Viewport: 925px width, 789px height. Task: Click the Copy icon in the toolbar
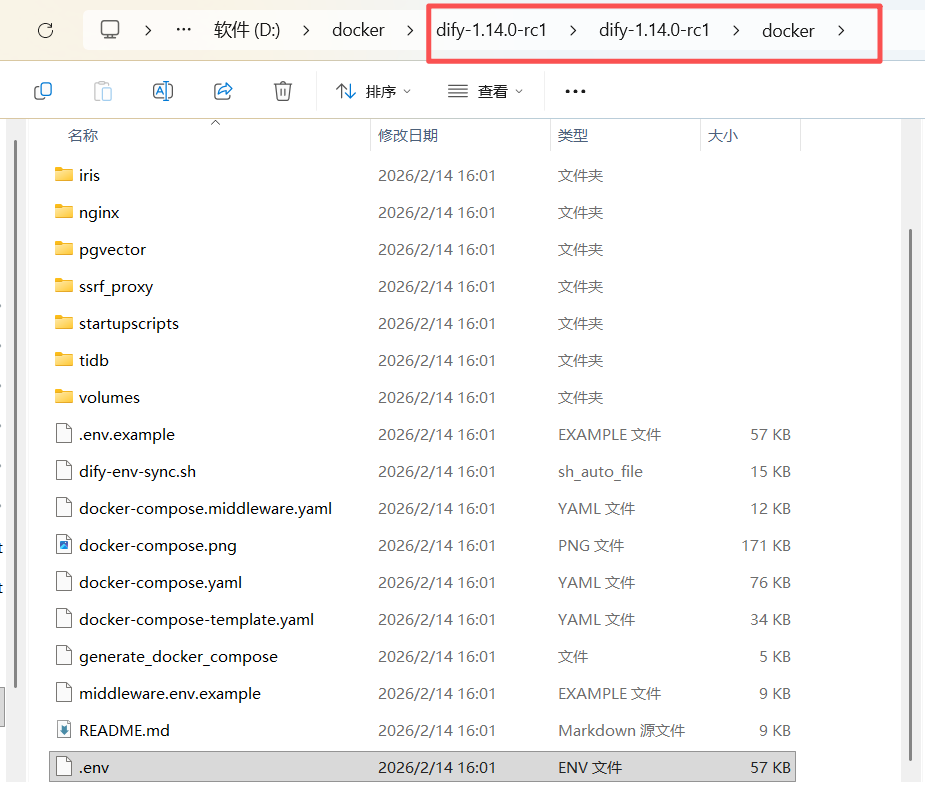[x=43, y=91]
